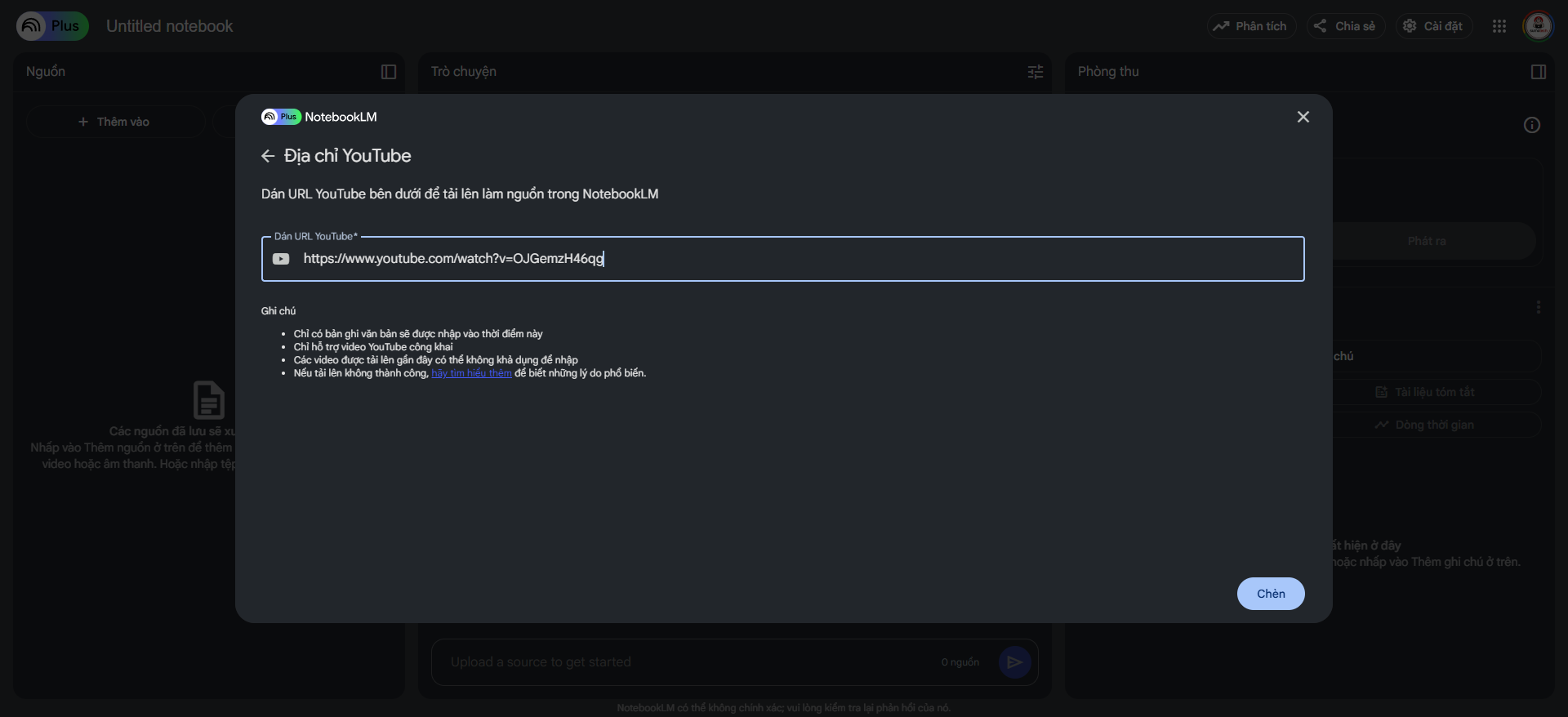1568x717 pixels.
Task: Close the YouTube URL dialog
Action: pyautogui.click(x=1303, y=117)
